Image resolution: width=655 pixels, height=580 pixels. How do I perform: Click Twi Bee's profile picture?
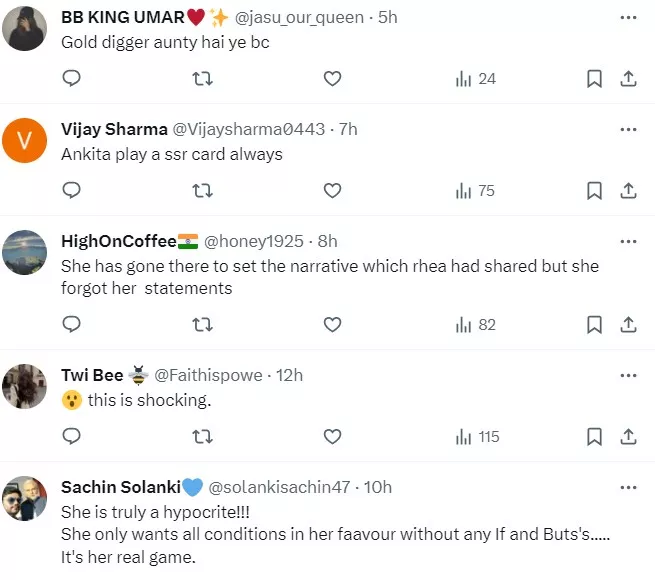25,388
